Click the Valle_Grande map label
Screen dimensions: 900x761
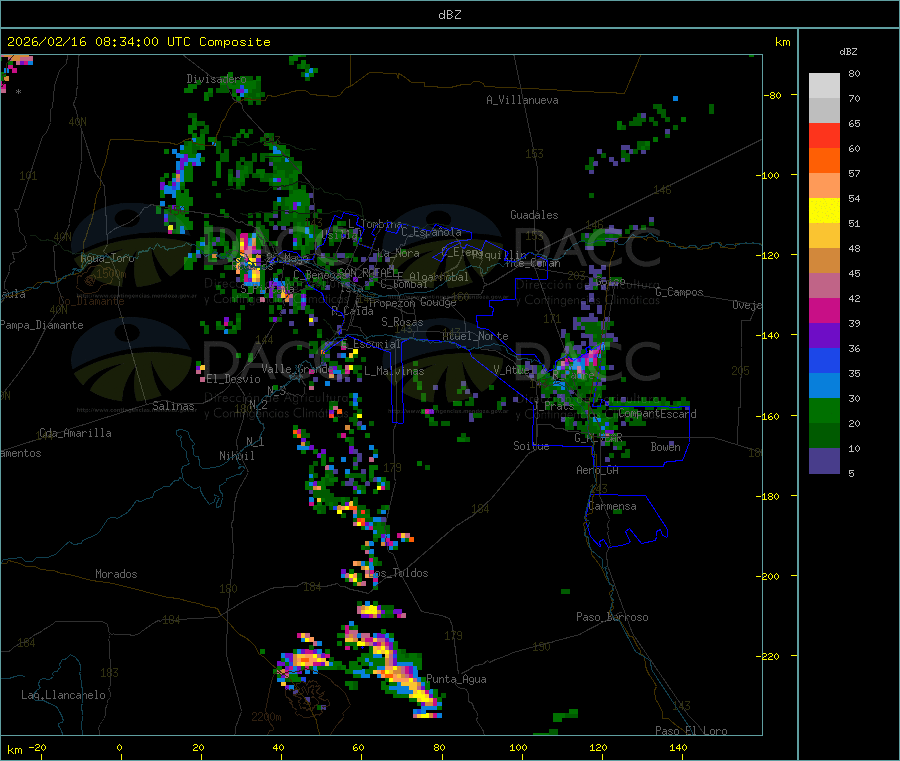(x=295, y=368)
